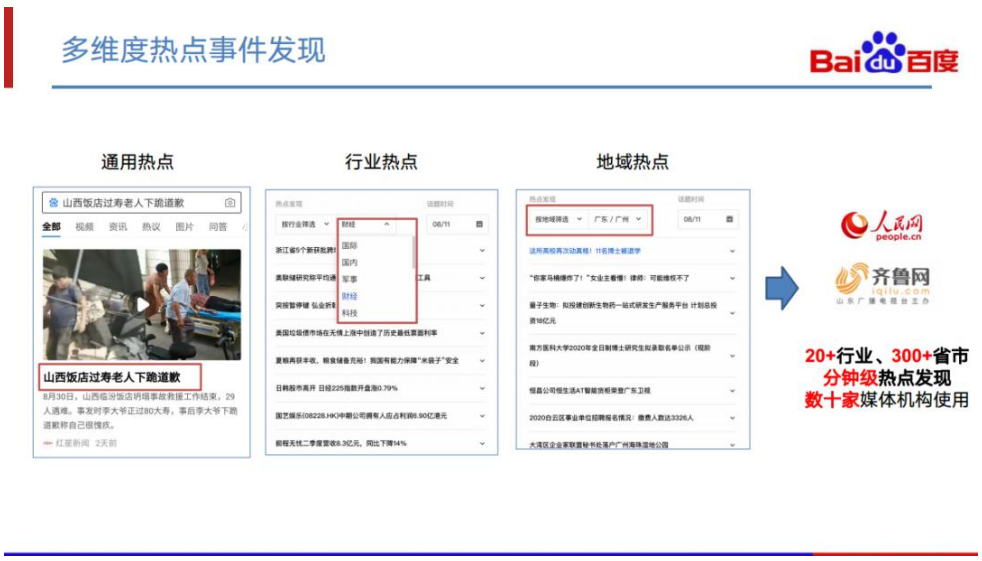
Task: Expand the 你家马桶爆炸了 row chevron
Action: coord(732,278)
